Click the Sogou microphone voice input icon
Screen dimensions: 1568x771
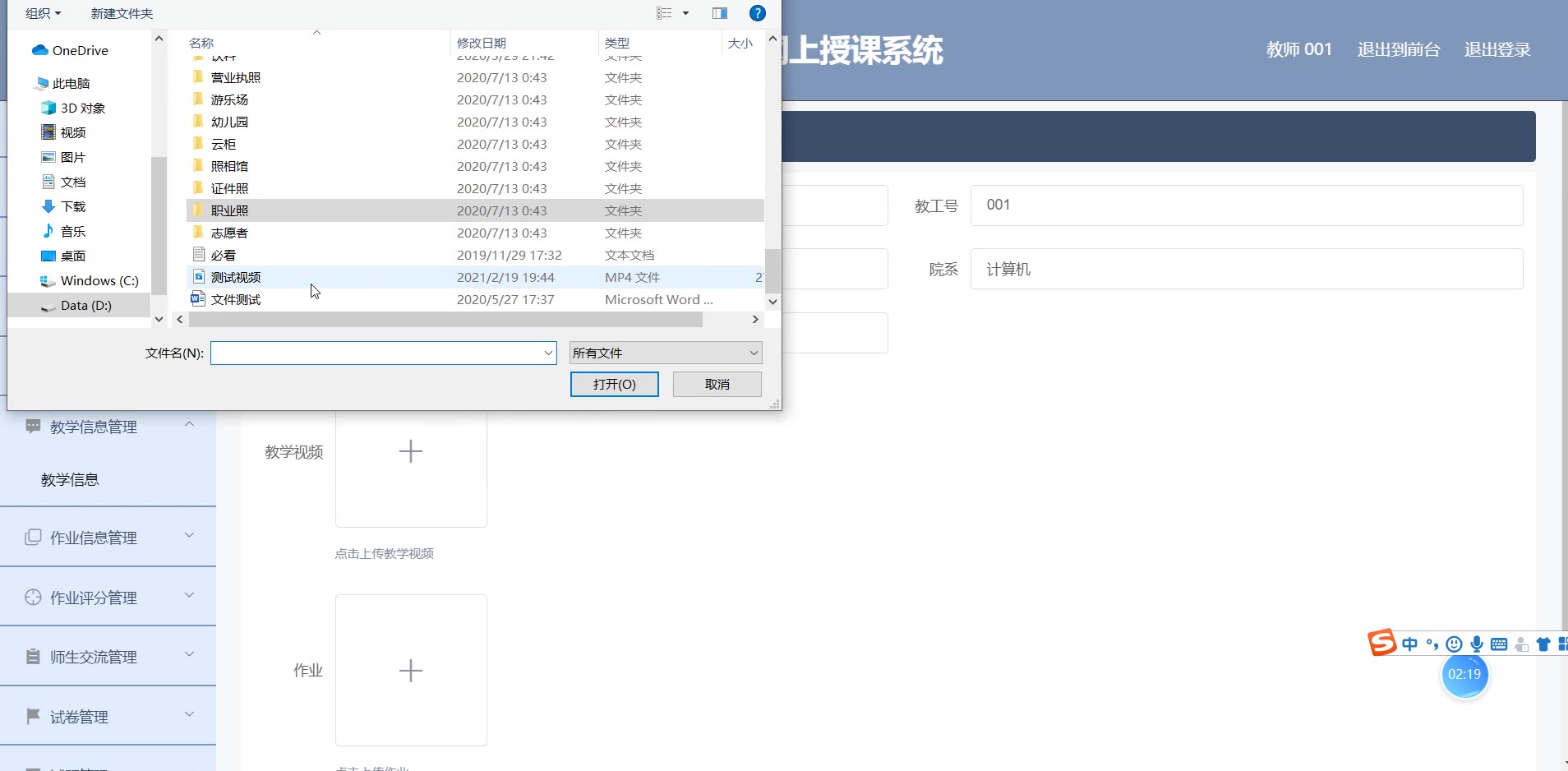pyautogui.click(x=1477, y=644)
